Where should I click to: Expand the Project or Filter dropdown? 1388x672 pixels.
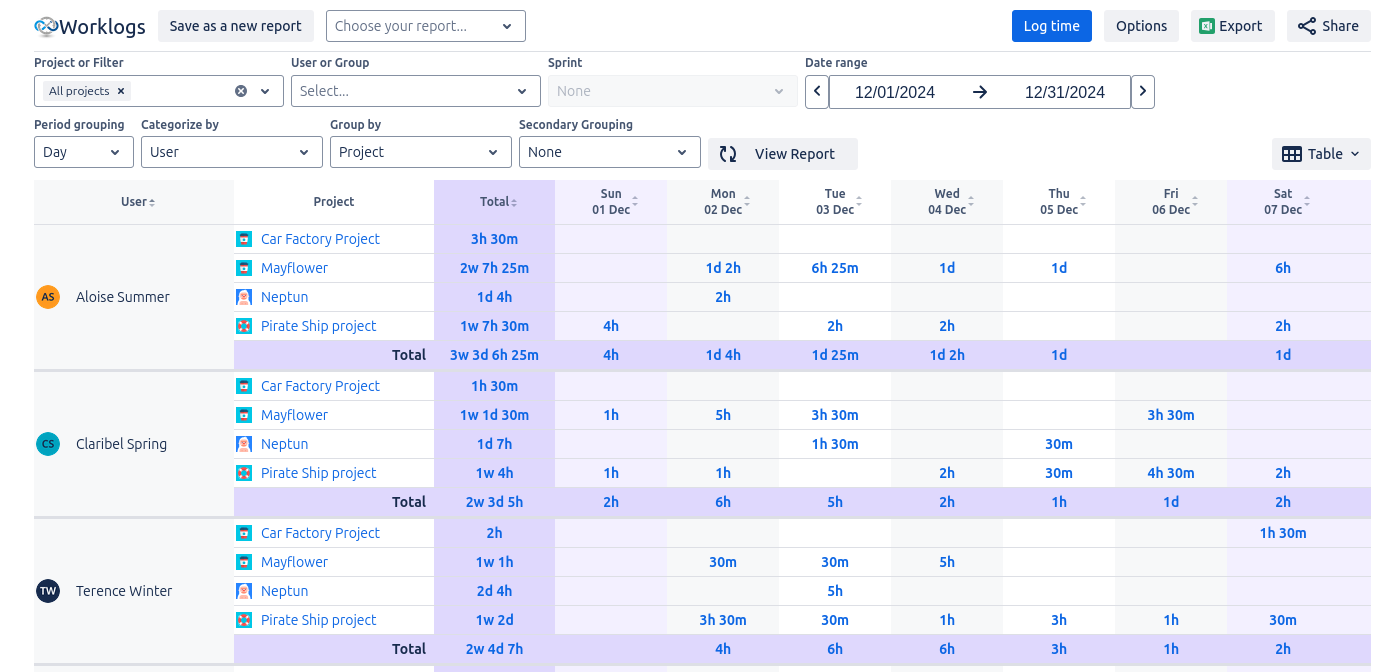coord(265,91)
